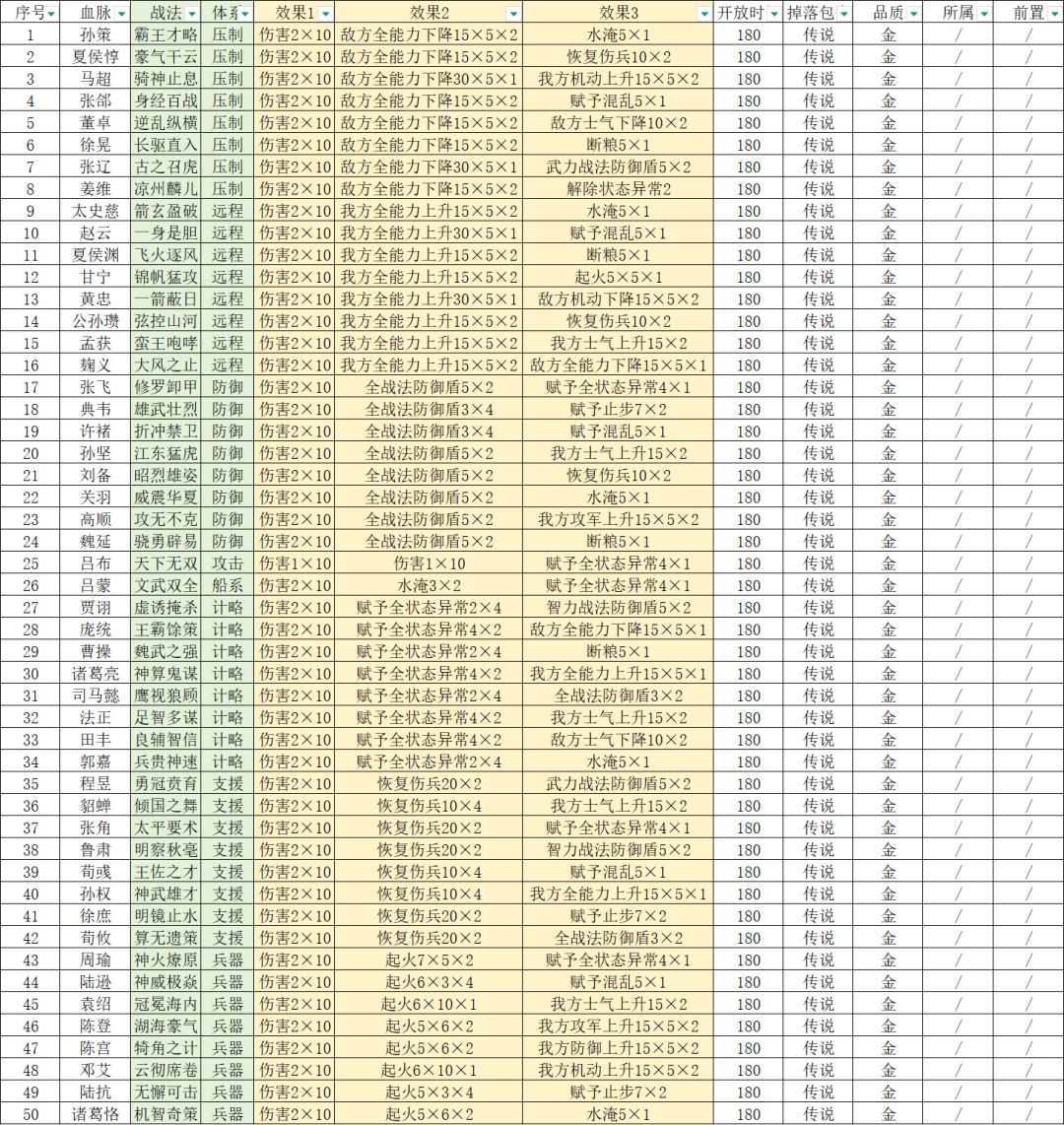Select the 船系 cell in 吕蒙's row
This screenshot has height=1125, width=1064.
[x=228, y=585]
